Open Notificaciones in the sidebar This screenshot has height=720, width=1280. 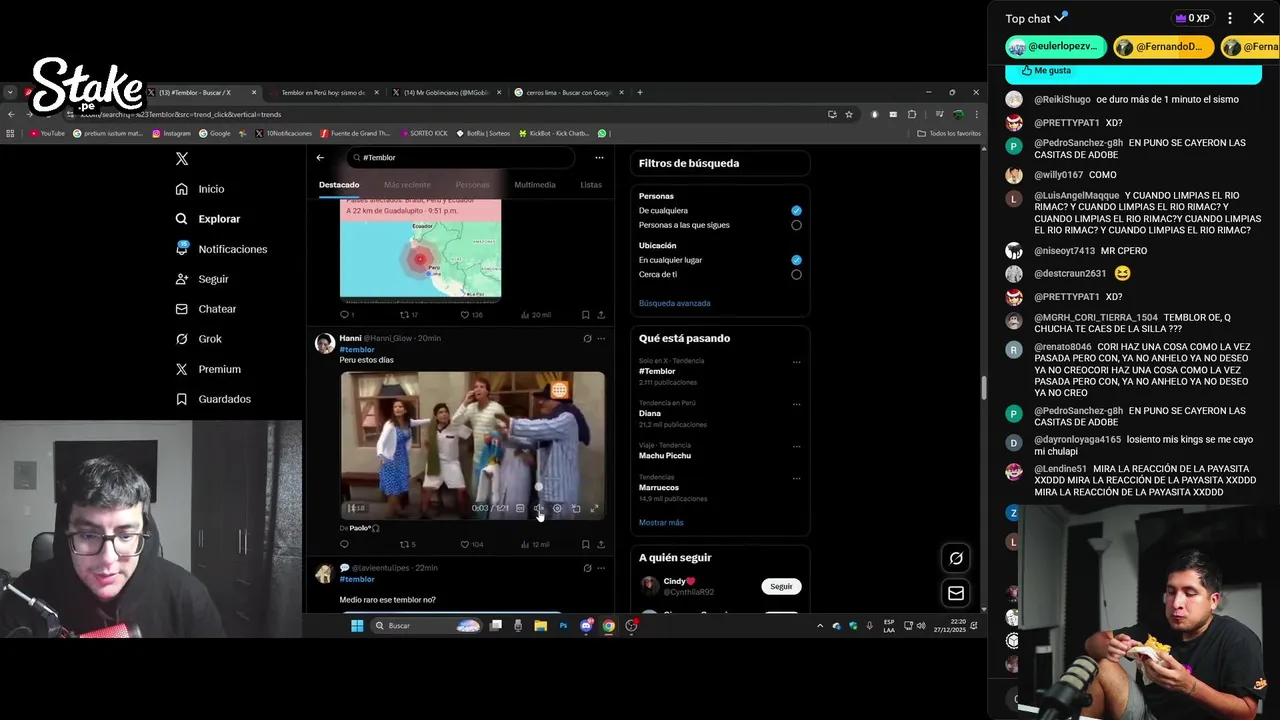click(x=221, y=249)
